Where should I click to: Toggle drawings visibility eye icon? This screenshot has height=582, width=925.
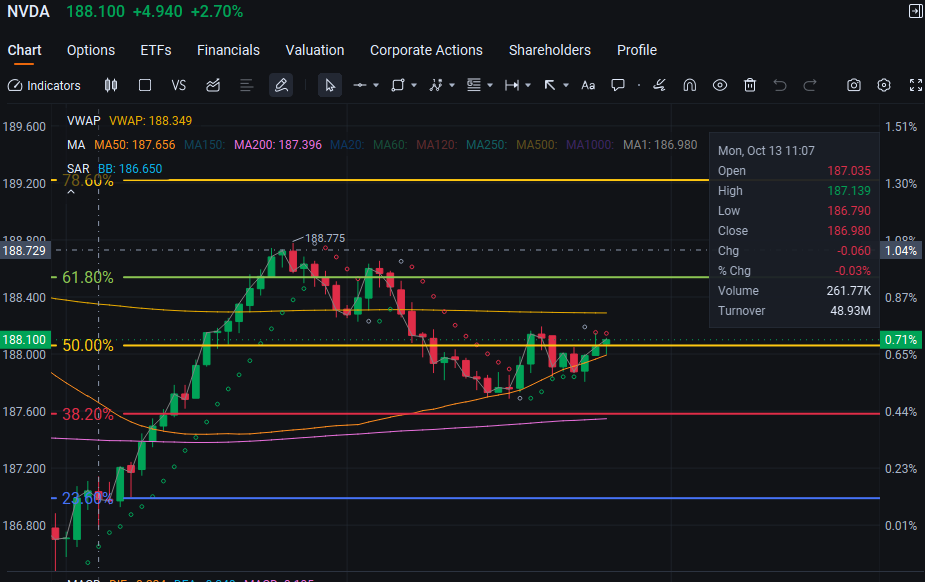pos(720,86)
